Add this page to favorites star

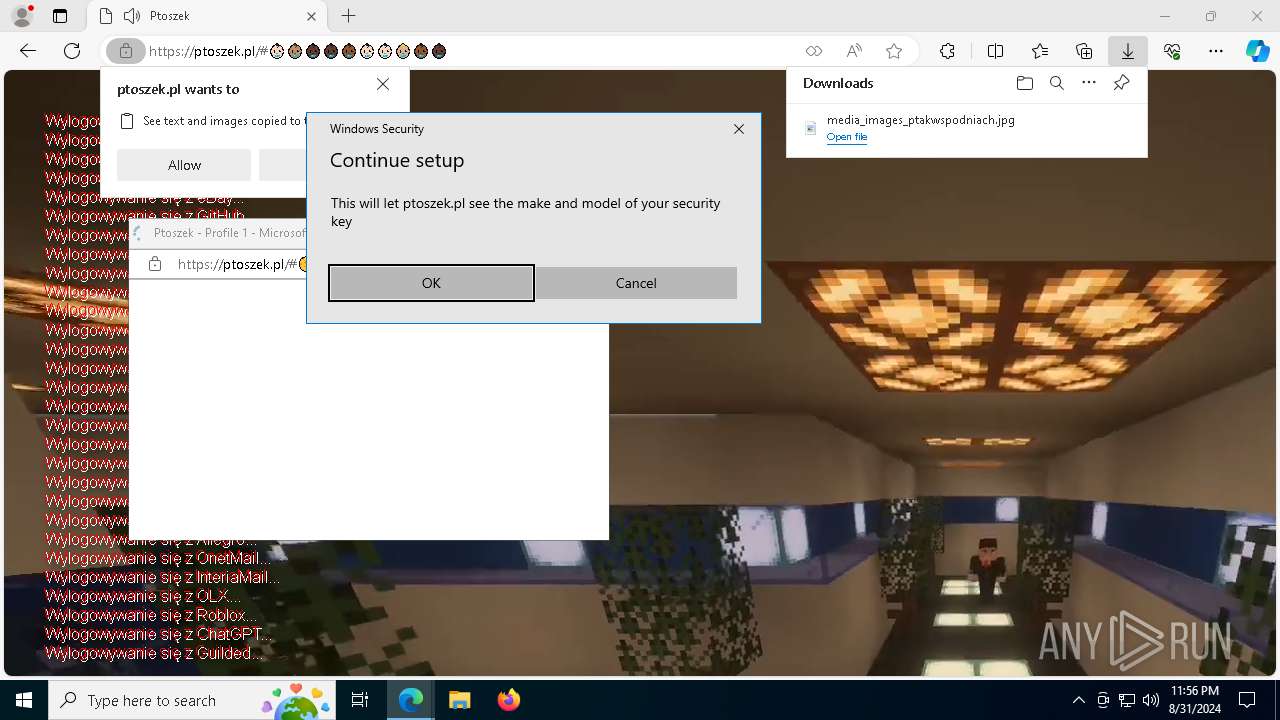click(x=894, y=51)
